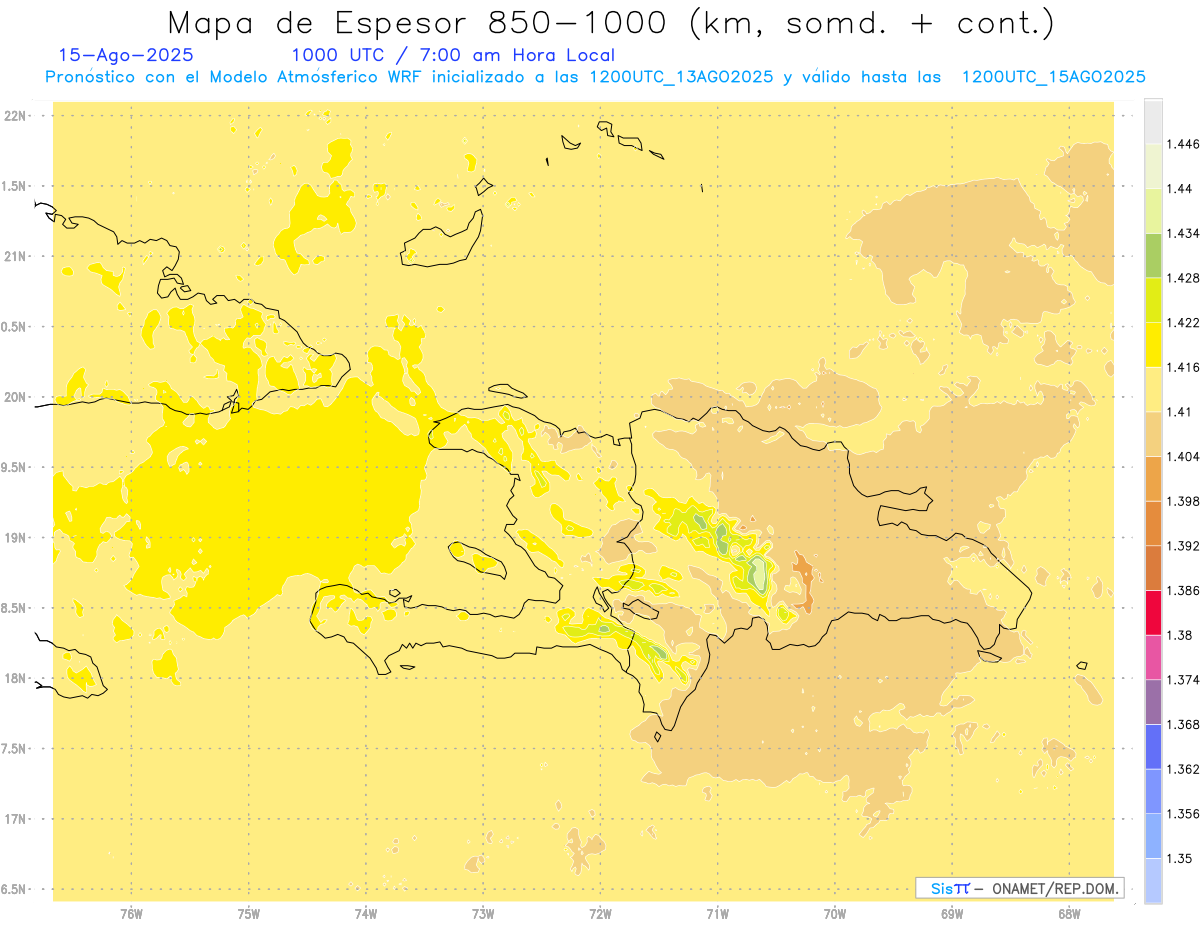Pick the red swatch between 1.38 and 1.386
Image resolution: width=1200 pixels, height=927 pixels.
click(x=1153, y=612)
